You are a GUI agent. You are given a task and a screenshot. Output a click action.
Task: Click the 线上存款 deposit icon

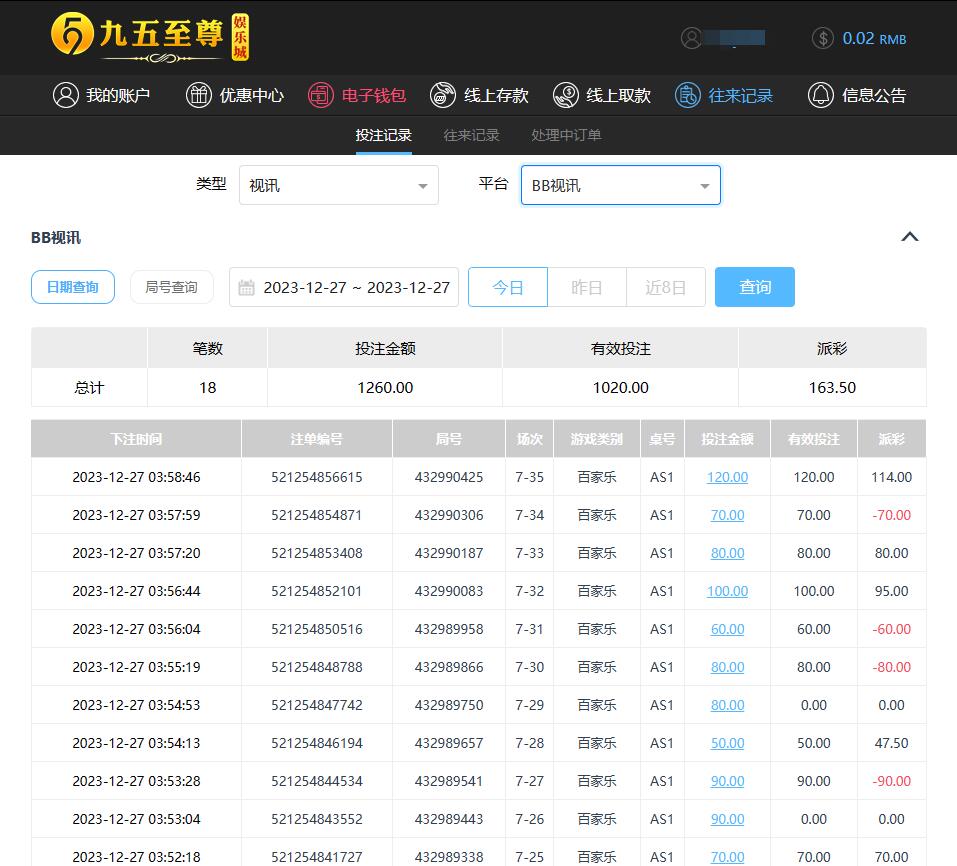click(x=443, y=95)
